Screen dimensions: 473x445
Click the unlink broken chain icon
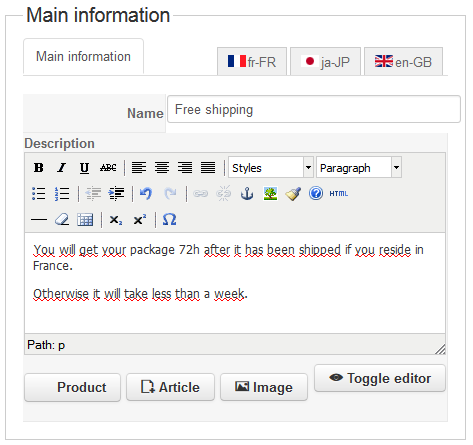224,193
